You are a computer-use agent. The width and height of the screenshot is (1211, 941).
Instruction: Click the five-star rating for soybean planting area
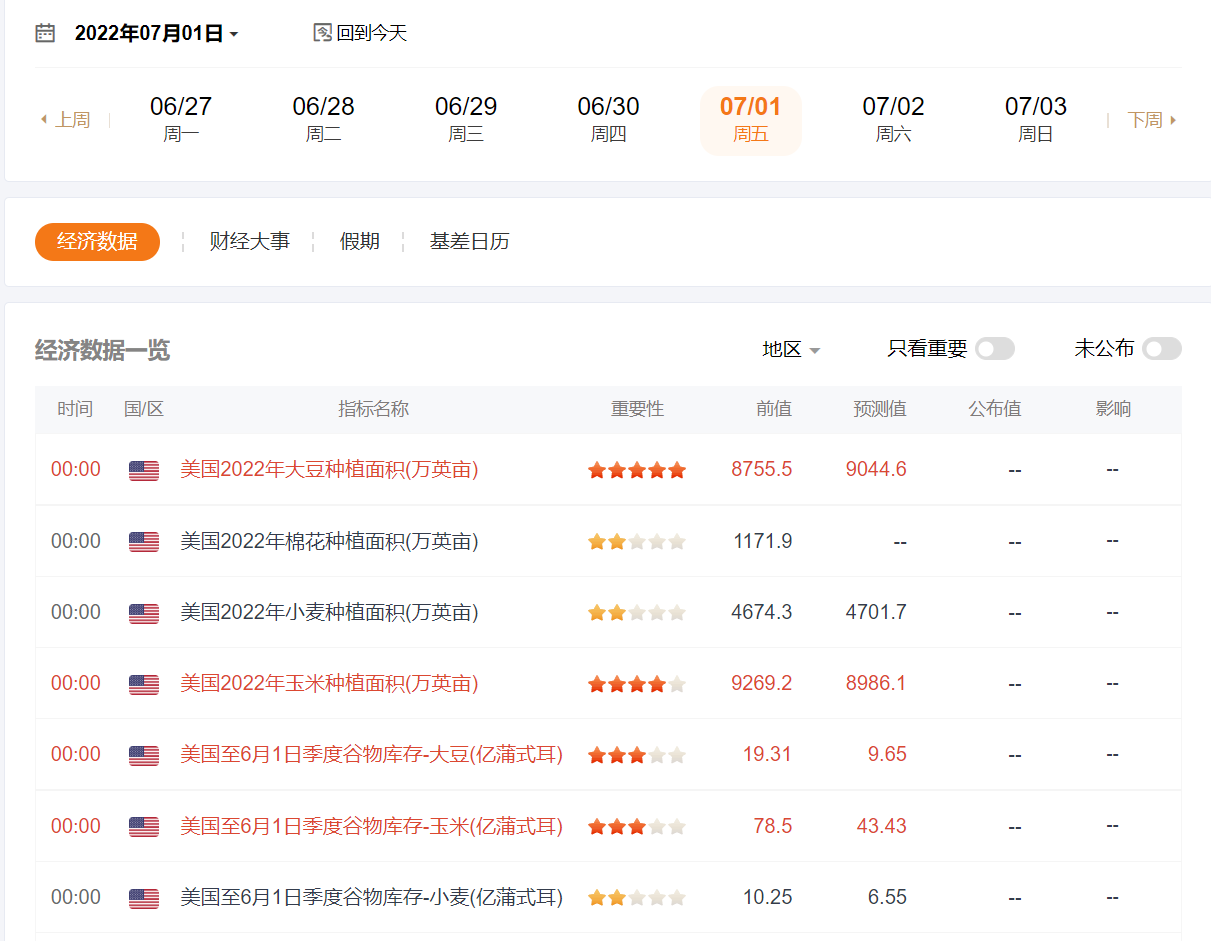click(x=636, y=470)
